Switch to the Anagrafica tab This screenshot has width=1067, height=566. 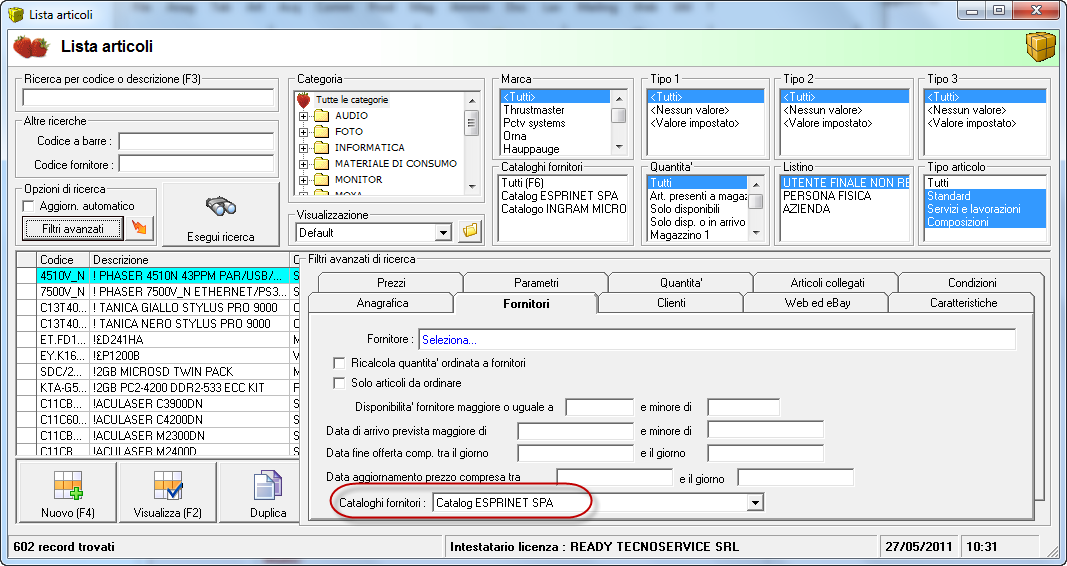click(382, 303)
